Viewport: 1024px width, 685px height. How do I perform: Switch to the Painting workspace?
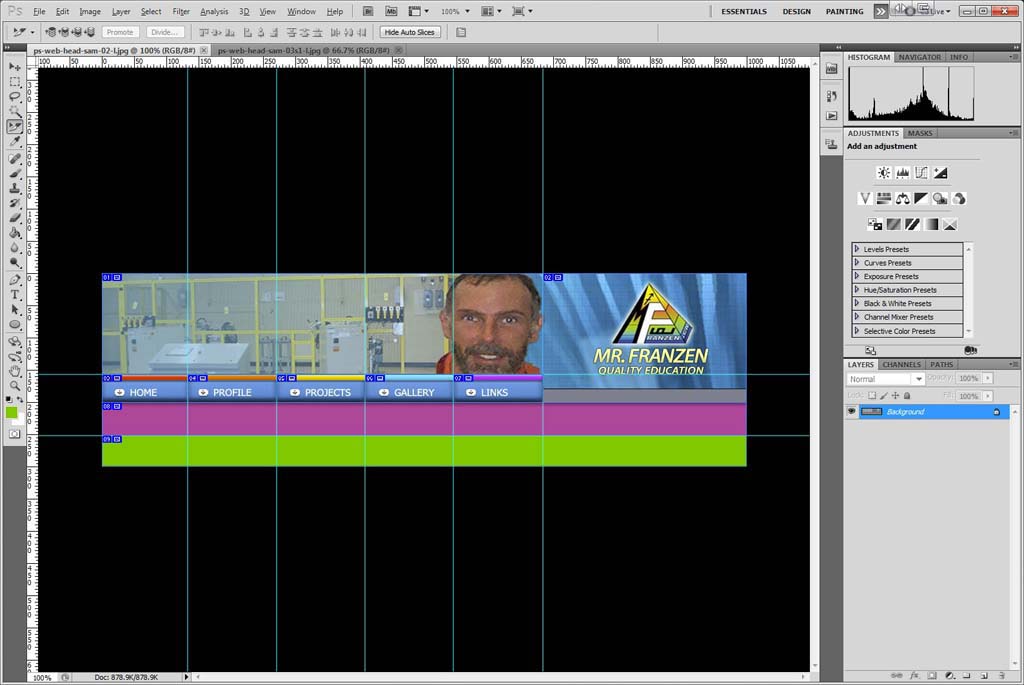point(844,12)
